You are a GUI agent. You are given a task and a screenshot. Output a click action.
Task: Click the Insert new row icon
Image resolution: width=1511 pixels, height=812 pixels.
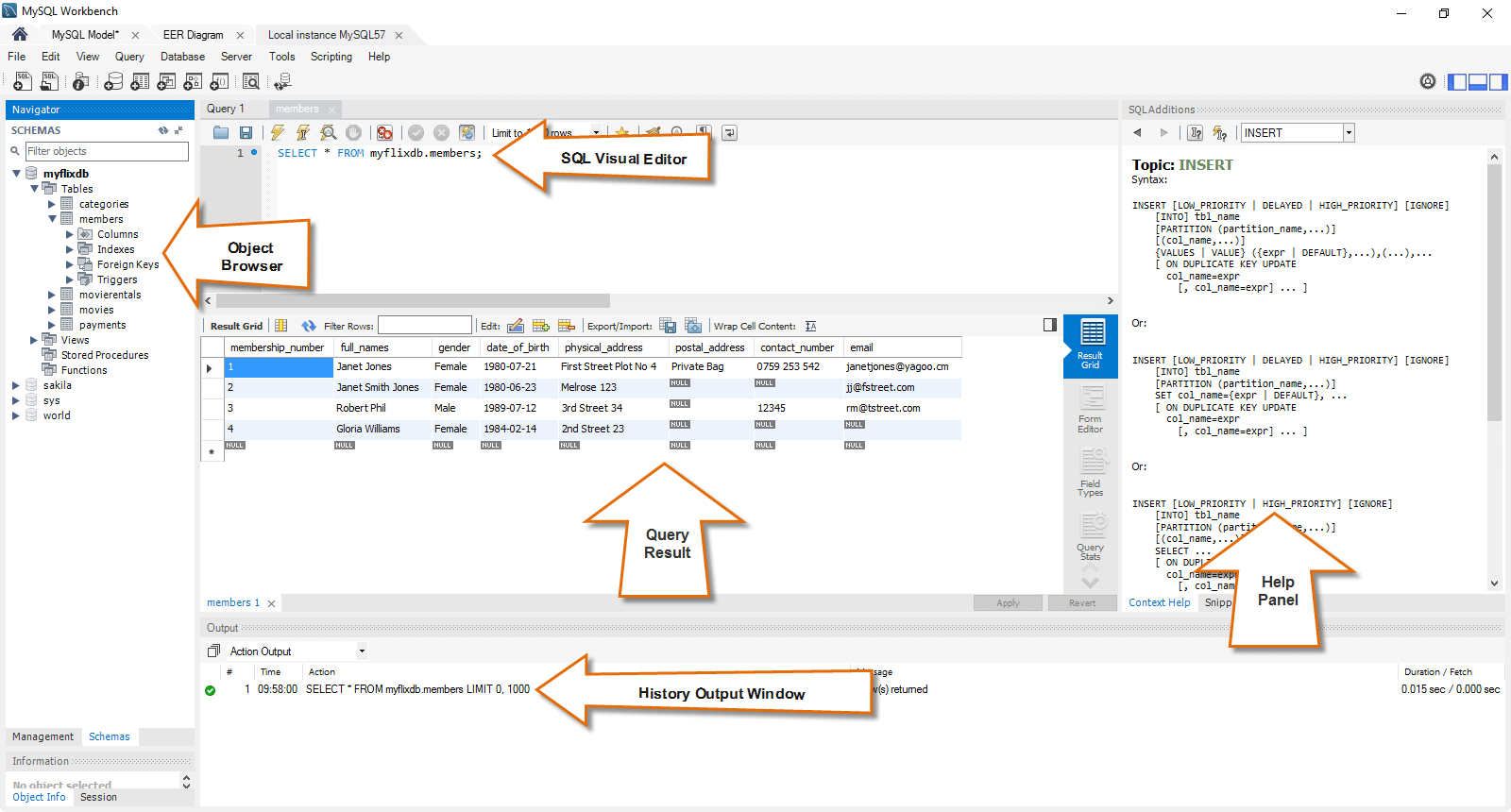point(541,326)
